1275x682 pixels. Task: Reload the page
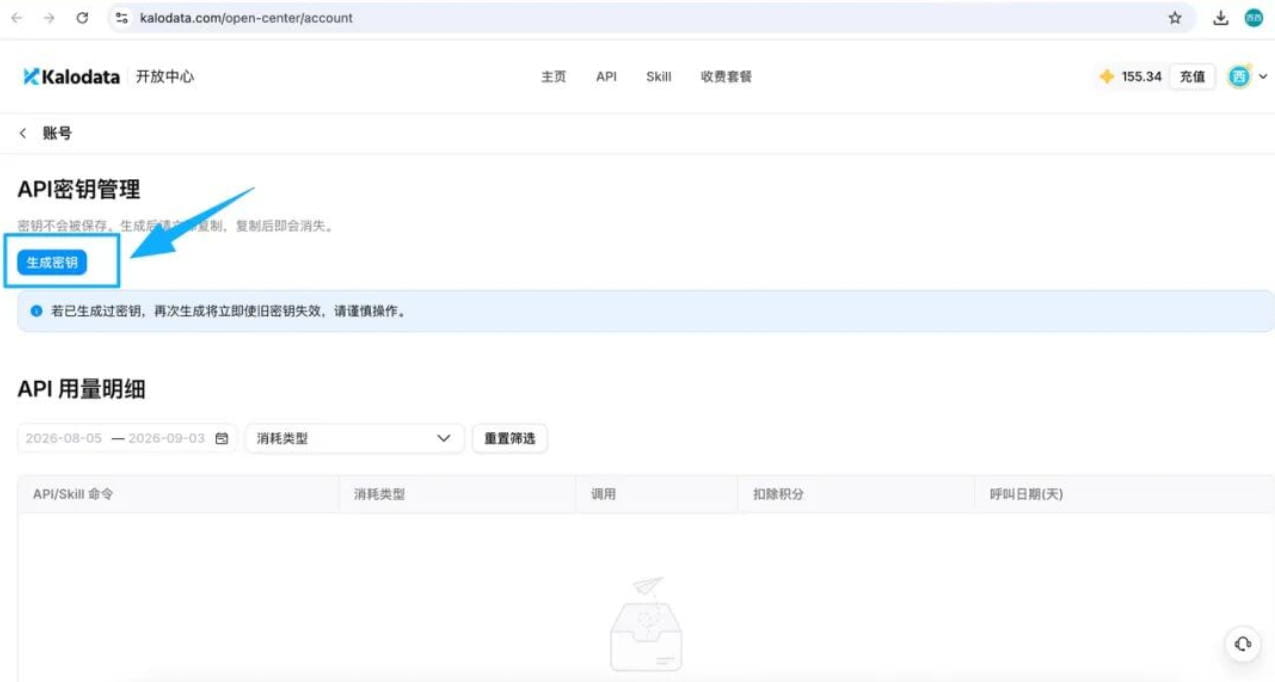83,18
